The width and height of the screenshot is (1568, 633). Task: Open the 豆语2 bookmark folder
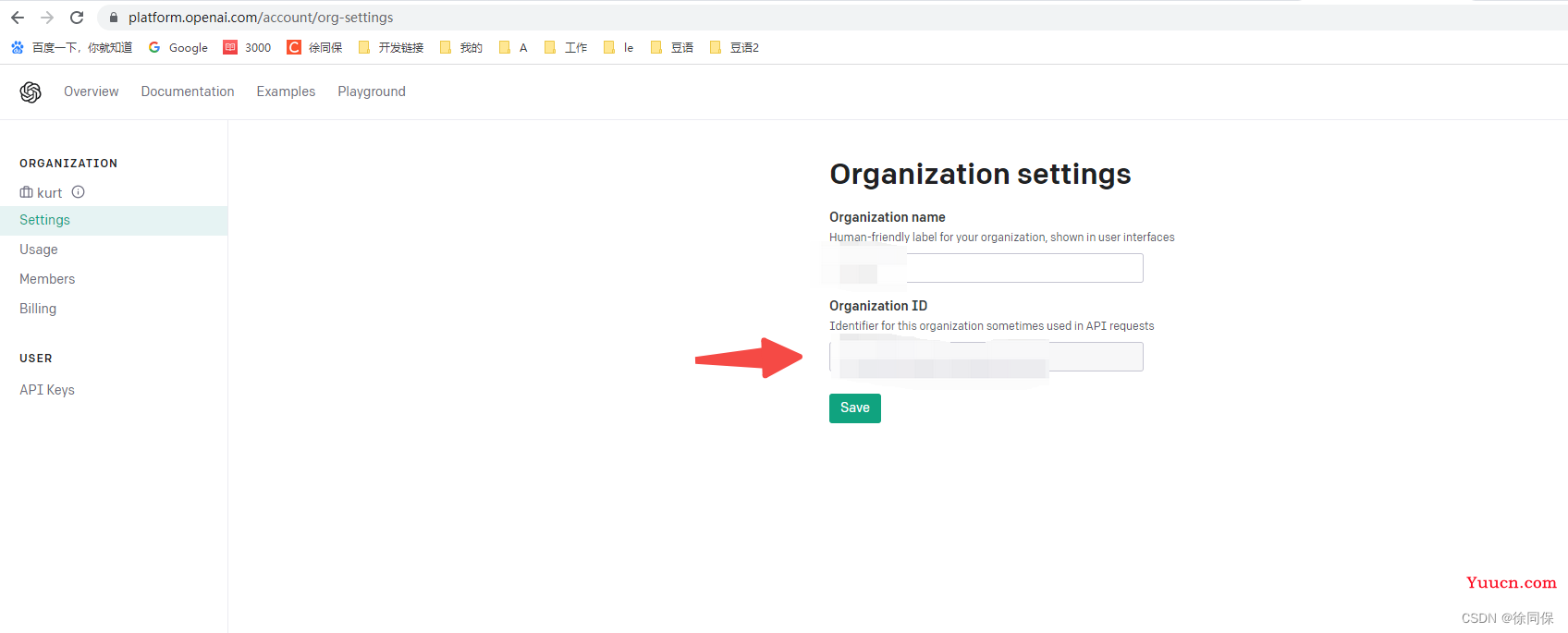pos(734,47)
